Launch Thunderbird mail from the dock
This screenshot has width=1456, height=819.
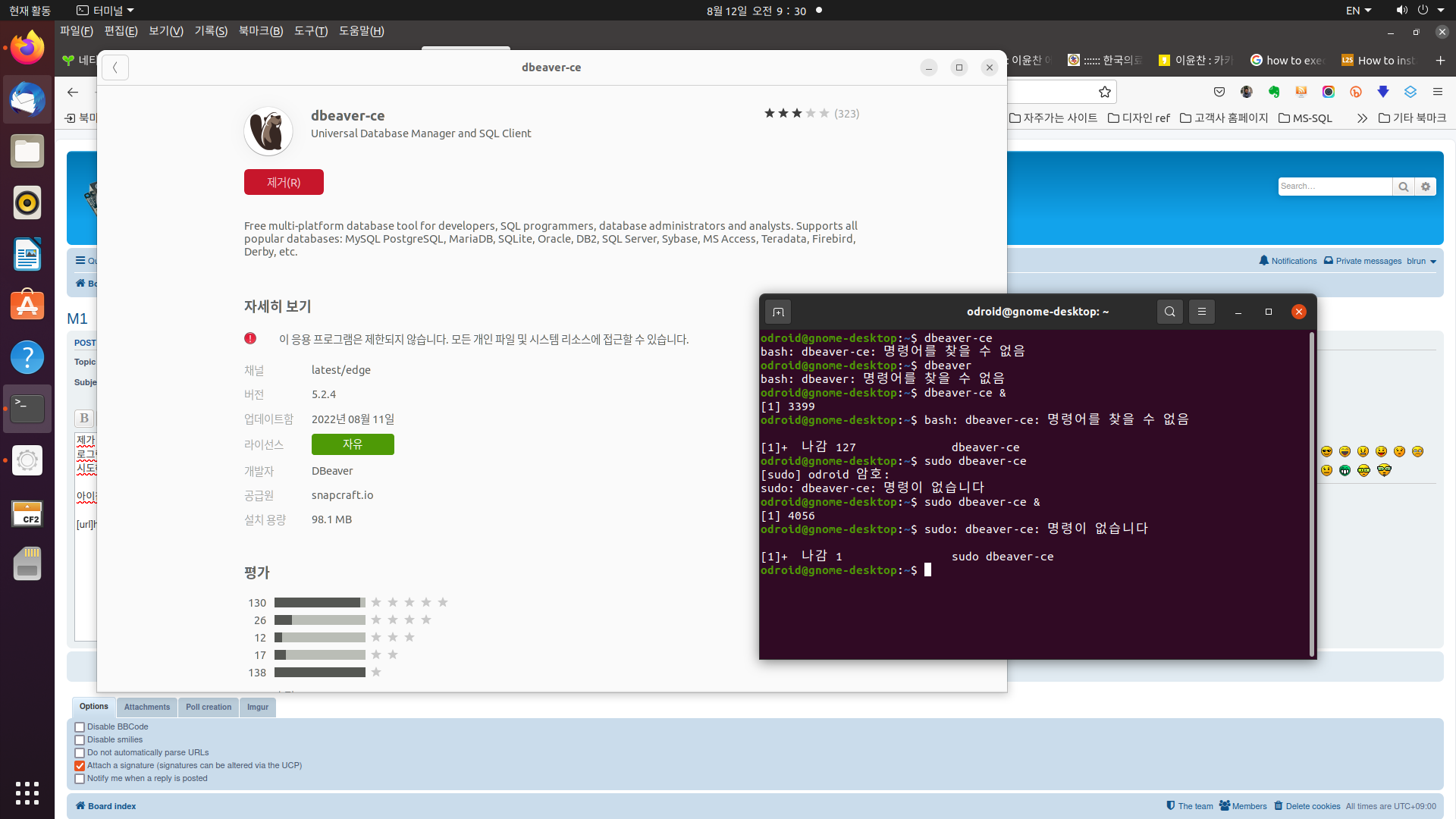click(x=27, y=99)
